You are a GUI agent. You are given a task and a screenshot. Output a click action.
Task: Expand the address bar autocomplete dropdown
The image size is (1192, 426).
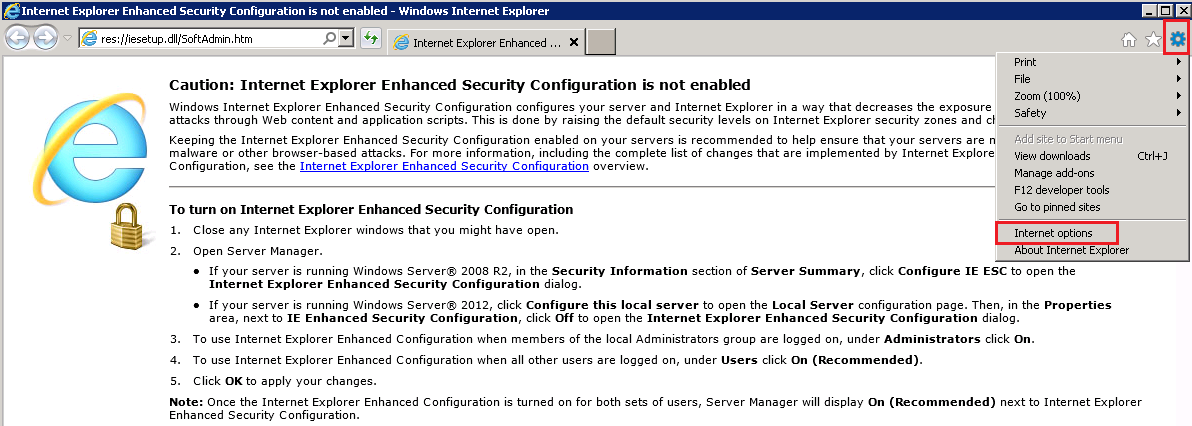tap(346, 38)
